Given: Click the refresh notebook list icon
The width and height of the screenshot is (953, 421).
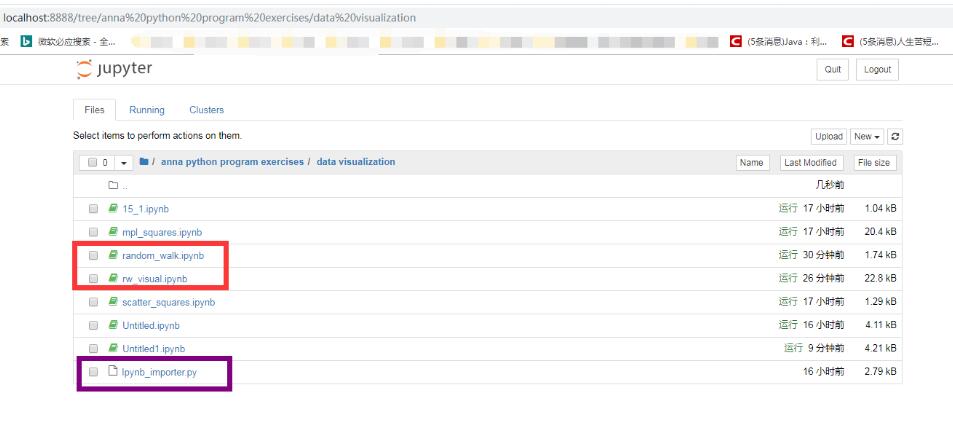Looking at the screenshot, I should 895,137.
